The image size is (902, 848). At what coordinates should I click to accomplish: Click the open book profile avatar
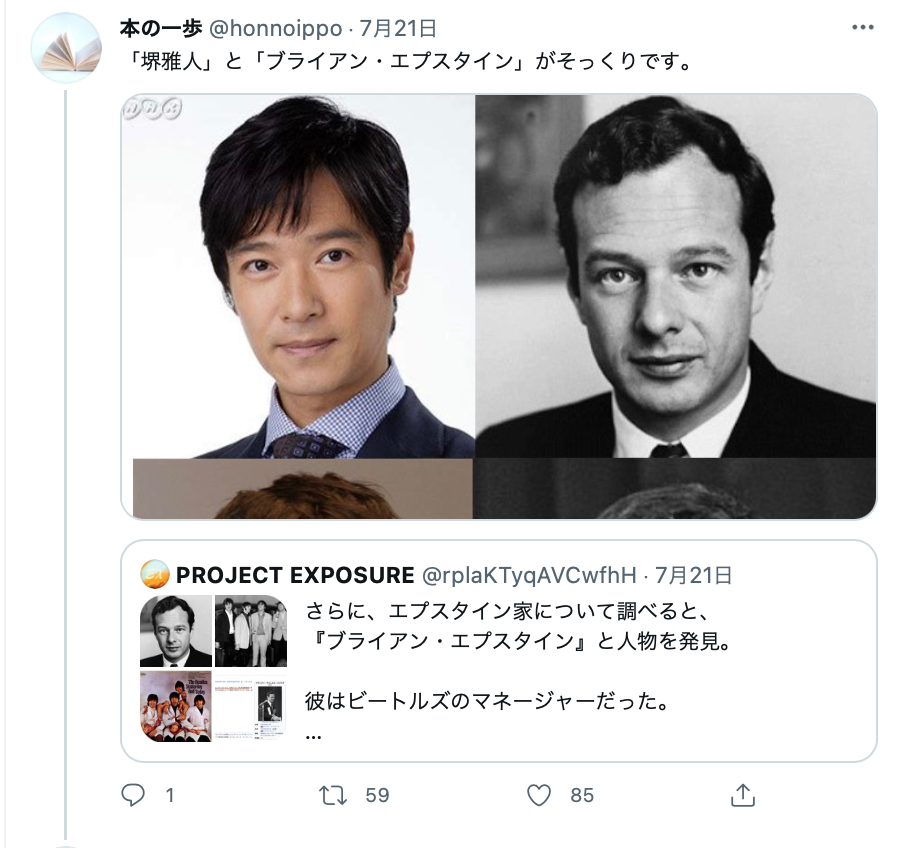(x=66, y=48)
